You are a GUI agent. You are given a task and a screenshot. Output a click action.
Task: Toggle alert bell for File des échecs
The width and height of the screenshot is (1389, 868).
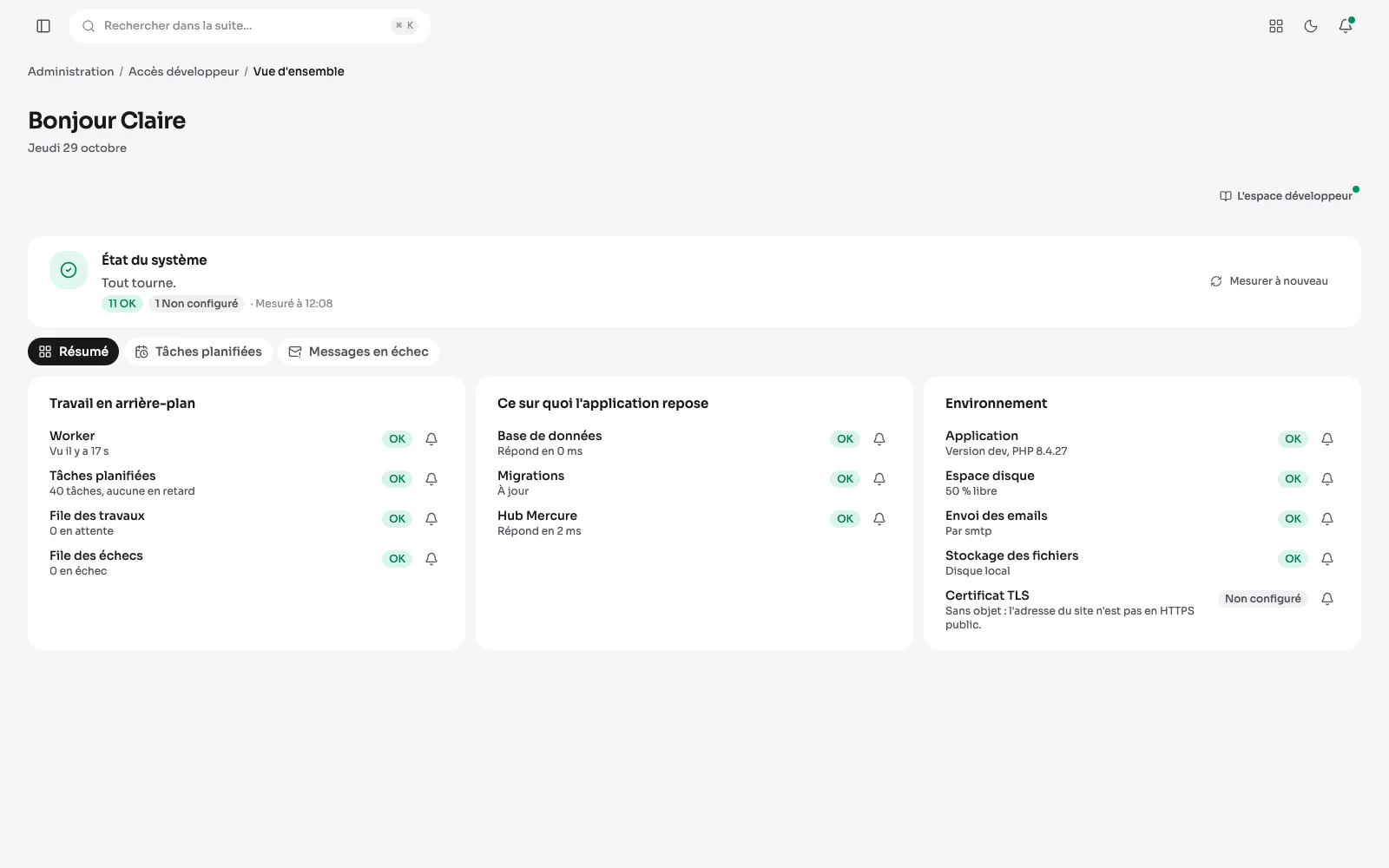pos(431,559)
